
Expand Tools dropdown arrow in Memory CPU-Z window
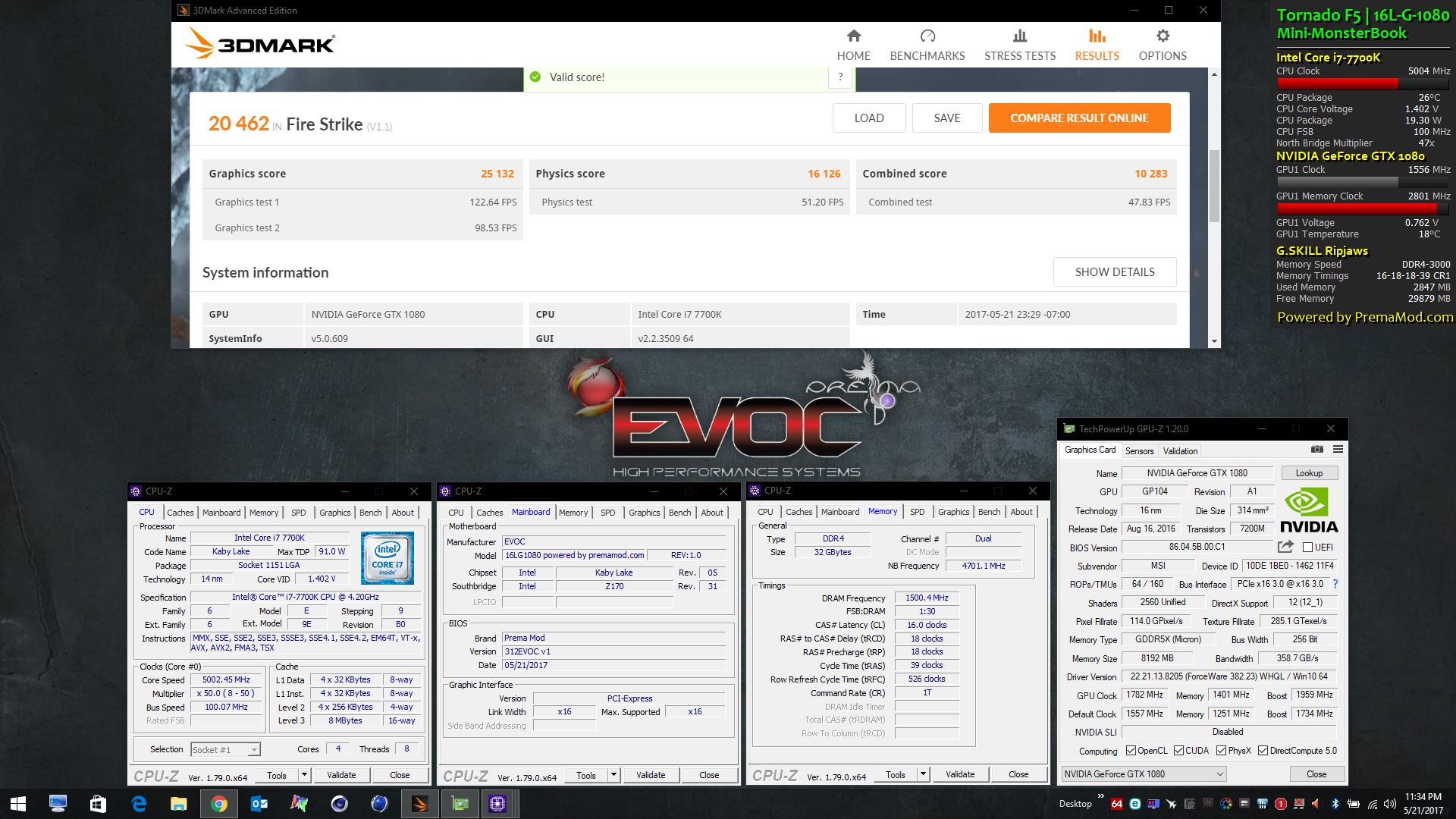point(923,774)
